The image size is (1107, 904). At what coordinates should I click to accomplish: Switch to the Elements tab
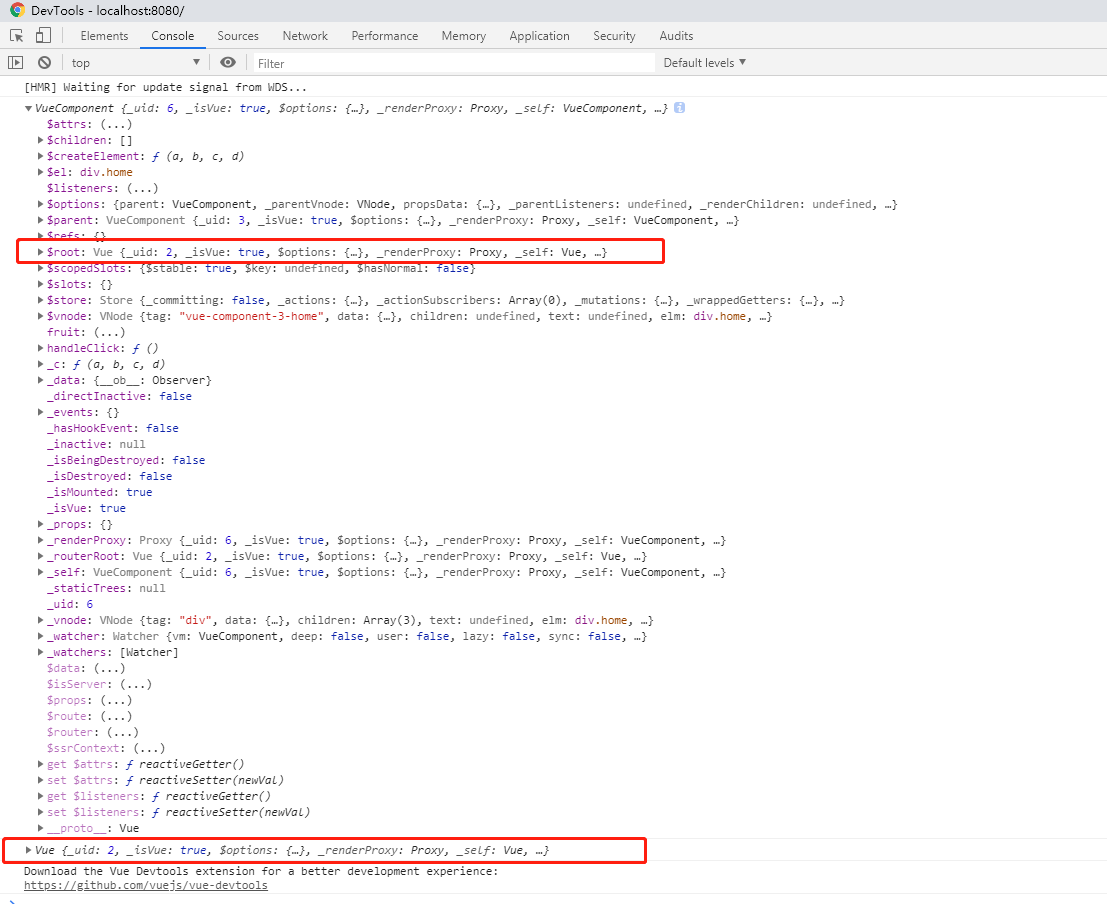104,36
